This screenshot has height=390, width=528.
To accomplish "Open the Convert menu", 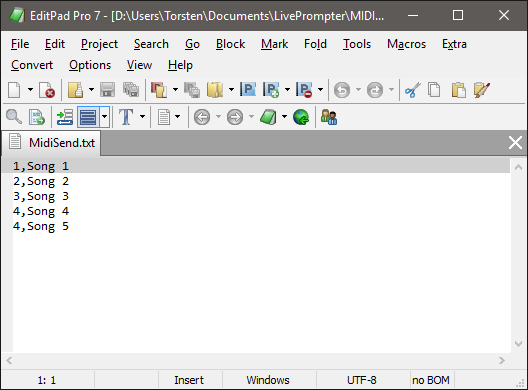I will point(32,65).
